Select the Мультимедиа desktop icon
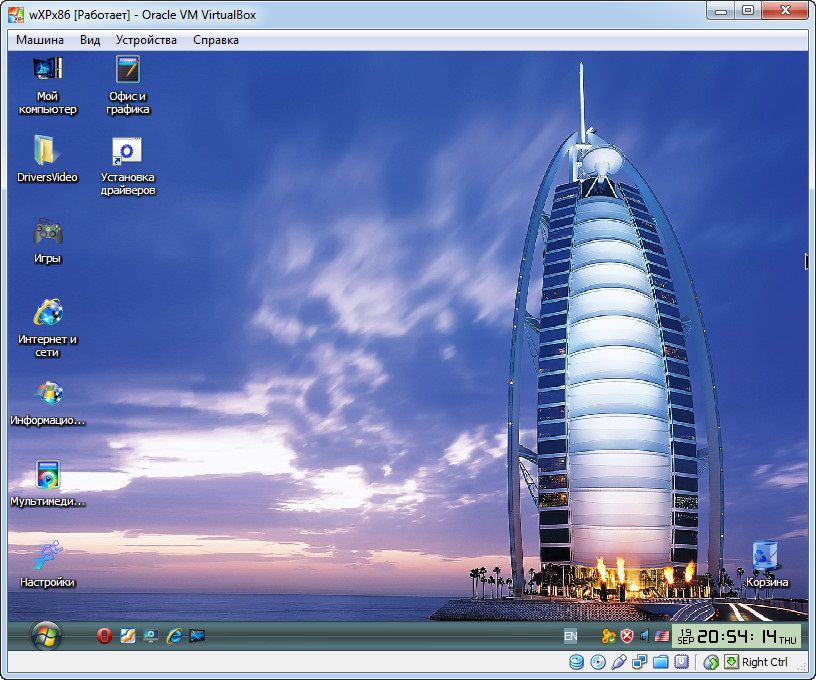The height and width of the screenshot is (680, 816). pos(47,475)
